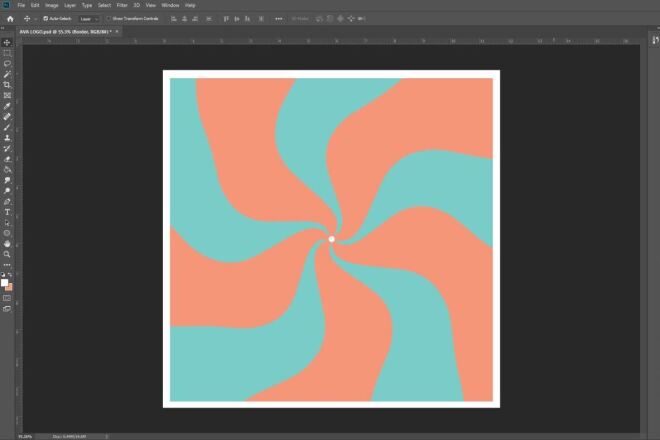Open the 3D menu
This screenshot has height=440, width=660.
137,5
